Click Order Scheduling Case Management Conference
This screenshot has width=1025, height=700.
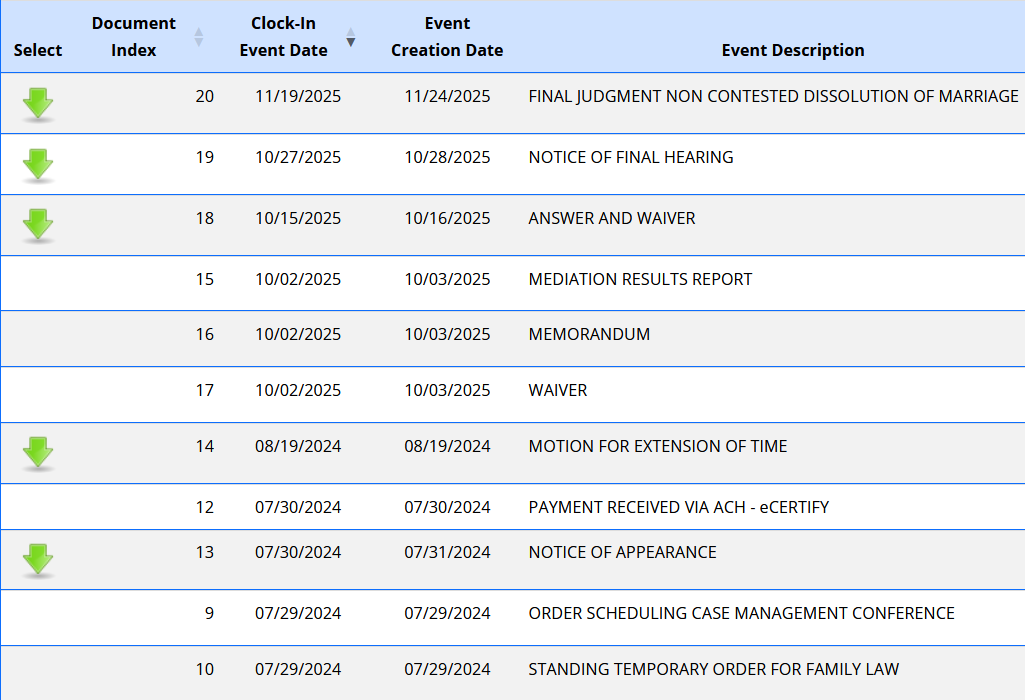pos(741,614)
